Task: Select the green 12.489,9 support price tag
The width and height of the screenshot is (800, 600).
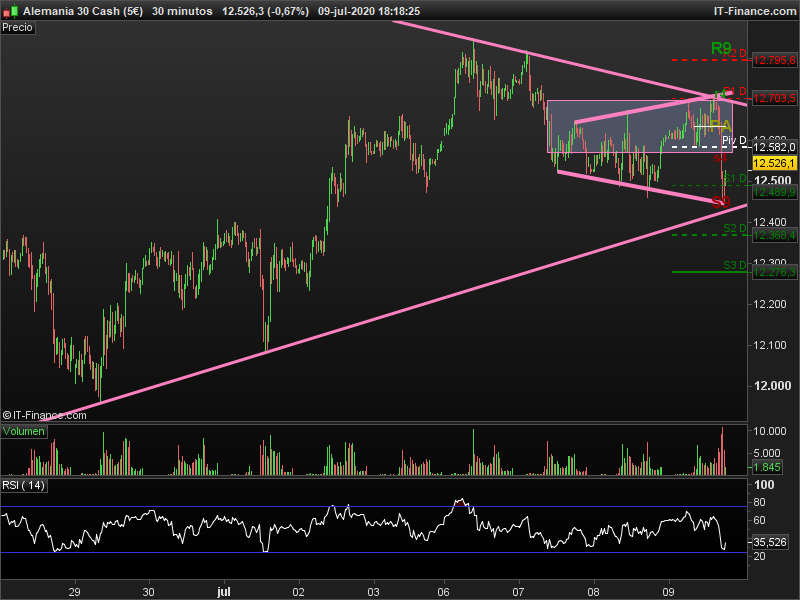Action: 774,192
